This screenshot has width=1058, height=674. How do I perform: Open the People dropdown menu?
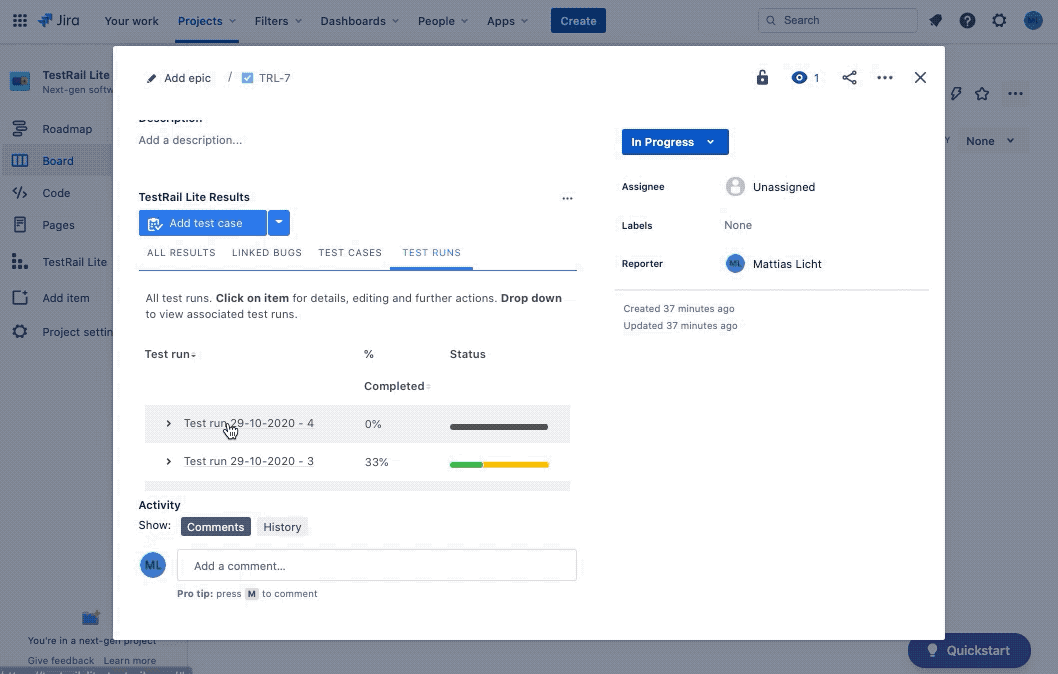click(443, 21)
